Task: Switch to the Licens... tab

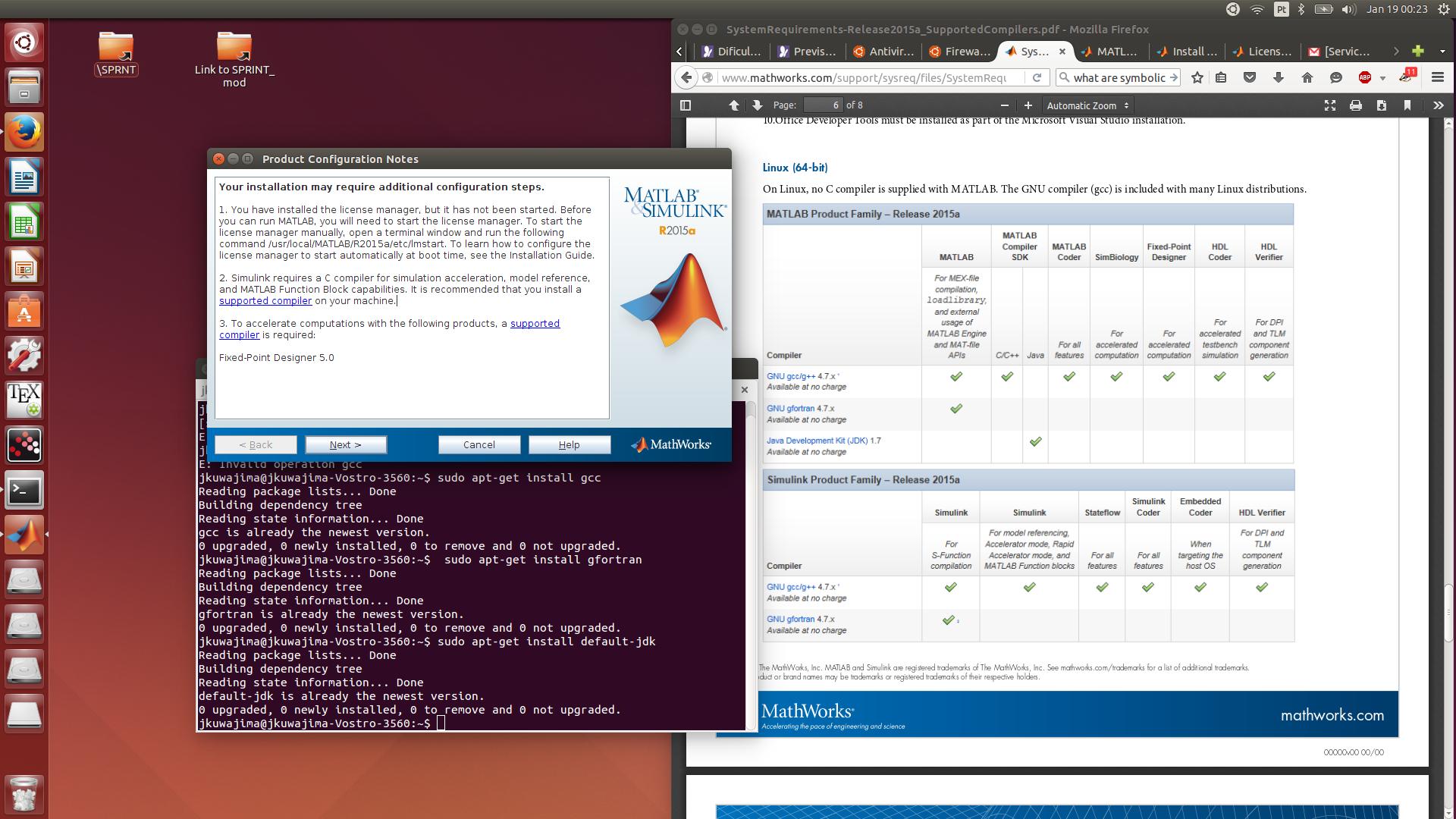Action: point(1262,52)
